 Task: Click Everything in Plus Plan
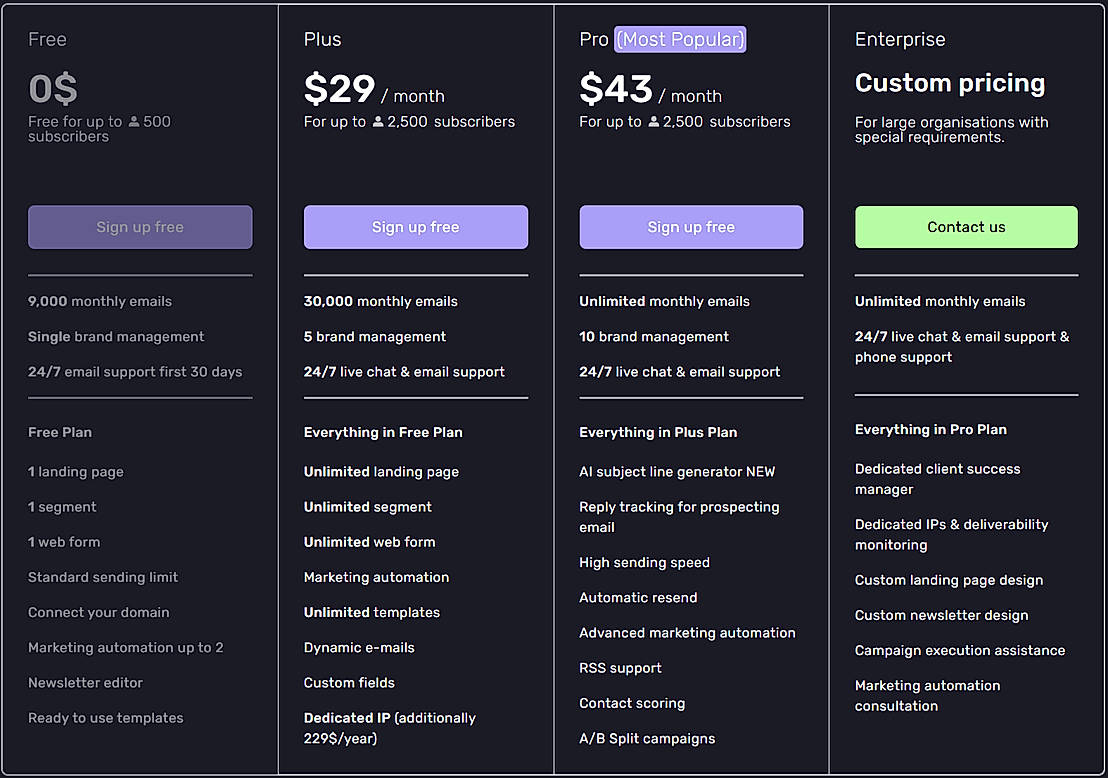[658, 432]
